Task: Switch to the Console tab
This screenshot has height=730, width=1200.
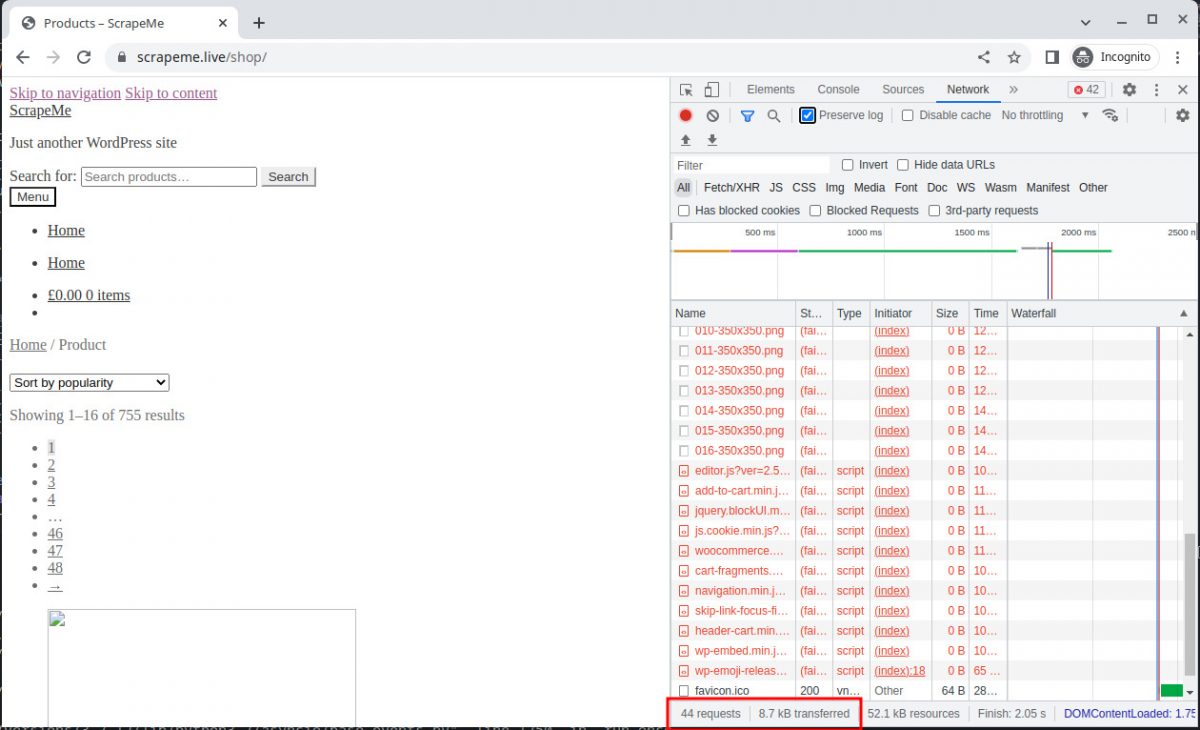Action: point(838,90)
